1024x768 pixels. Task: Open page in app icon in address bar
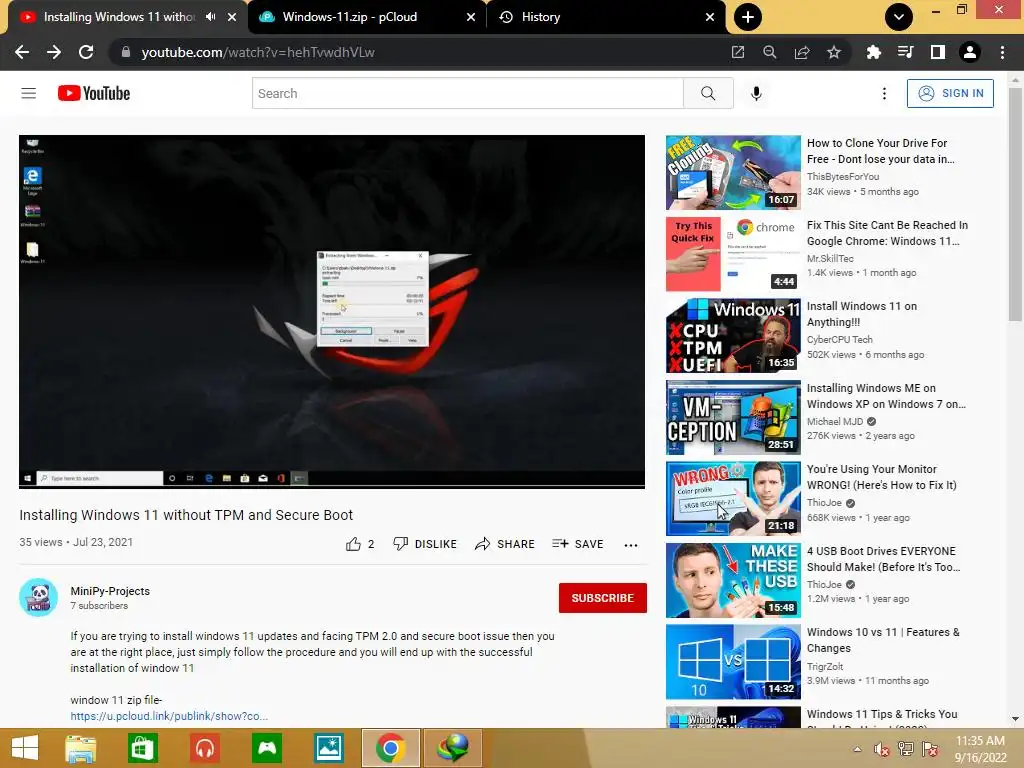tap(738, 52)
